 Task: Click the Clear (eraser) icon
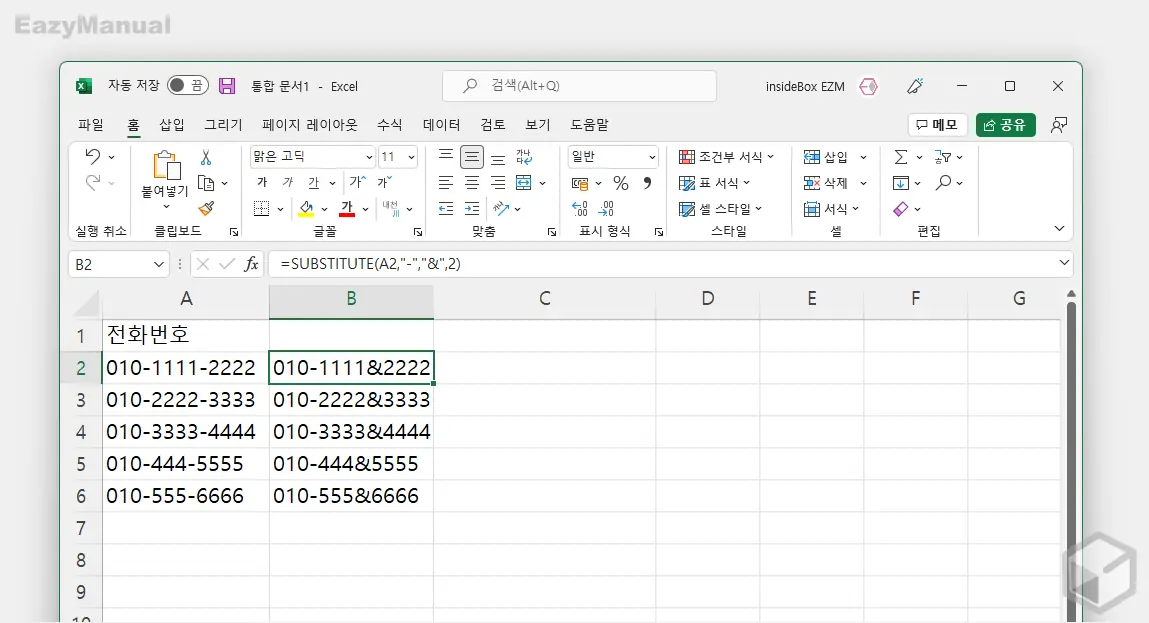click(x=899, y=208)
